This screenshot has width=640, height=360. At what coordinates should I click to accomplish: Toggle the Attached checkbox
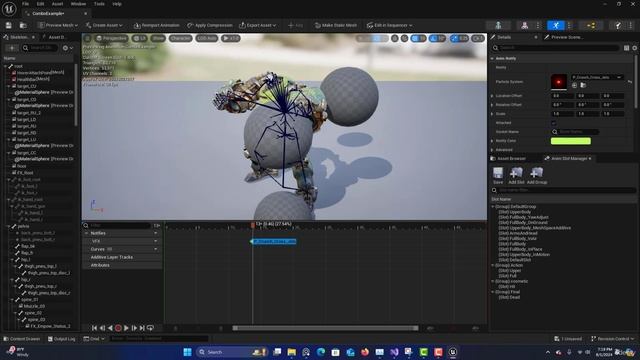pyautogui.click(x=554, y=123)
